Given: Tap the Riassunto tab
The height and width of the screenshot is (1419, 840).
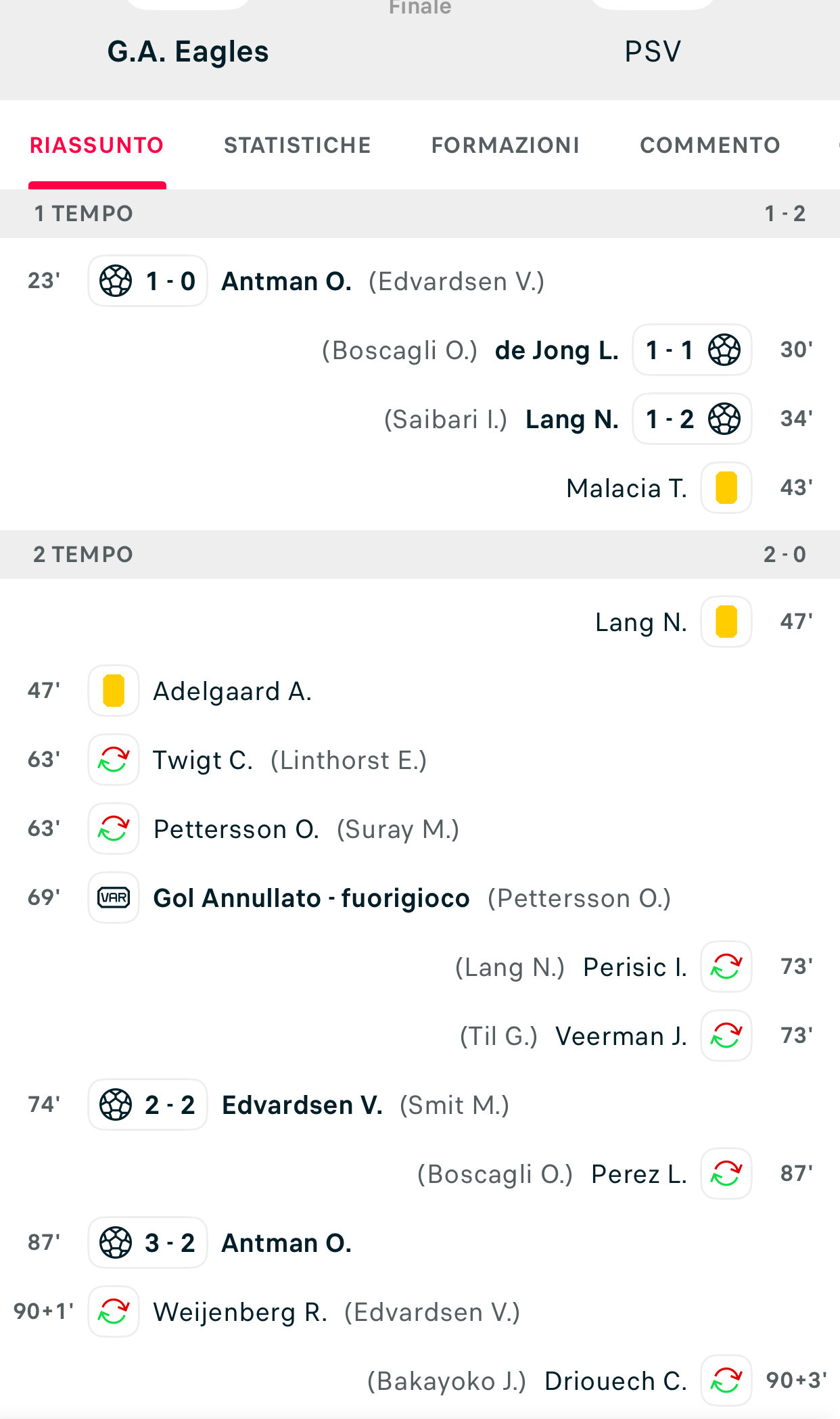Looking at the screenshot, I should click(x=97, y=145).
